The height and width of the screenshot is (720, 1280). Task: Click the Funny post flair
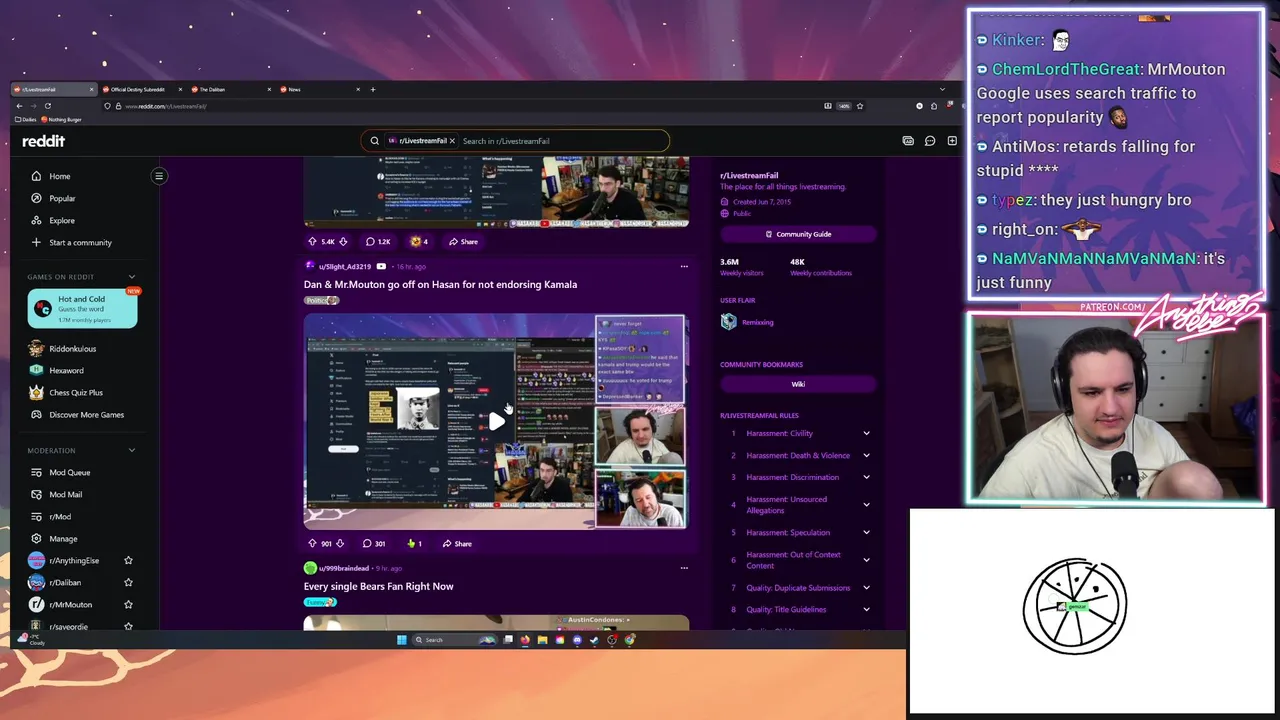pos(320,602)
